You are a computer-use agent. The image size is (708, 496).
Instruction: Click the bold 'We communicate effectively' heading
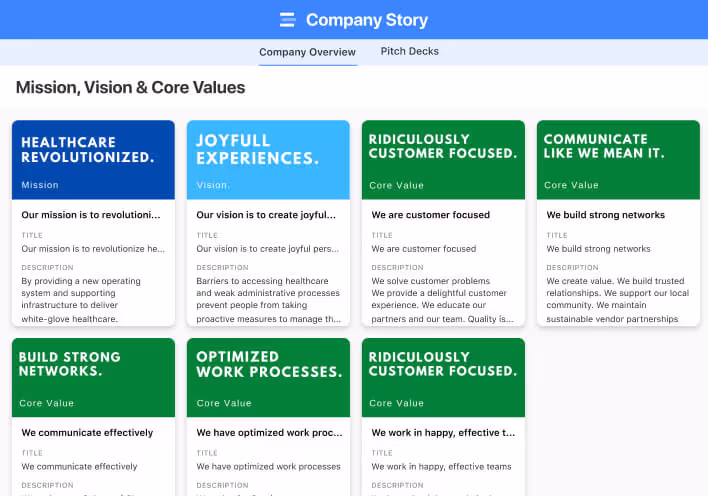point(87,433)
